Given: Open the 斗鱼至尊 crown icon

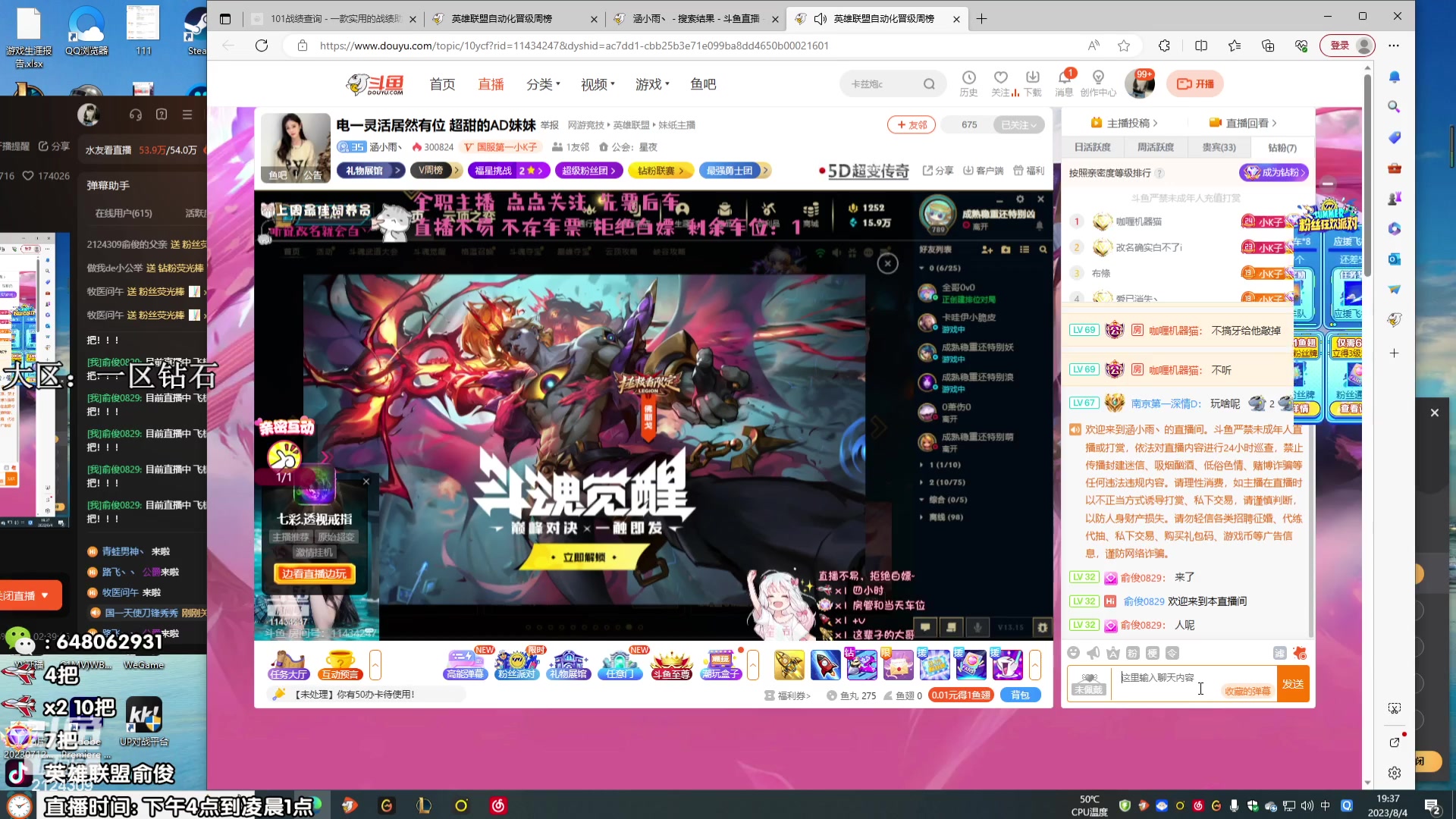Looking at the screenshot, I should (671, 665).
